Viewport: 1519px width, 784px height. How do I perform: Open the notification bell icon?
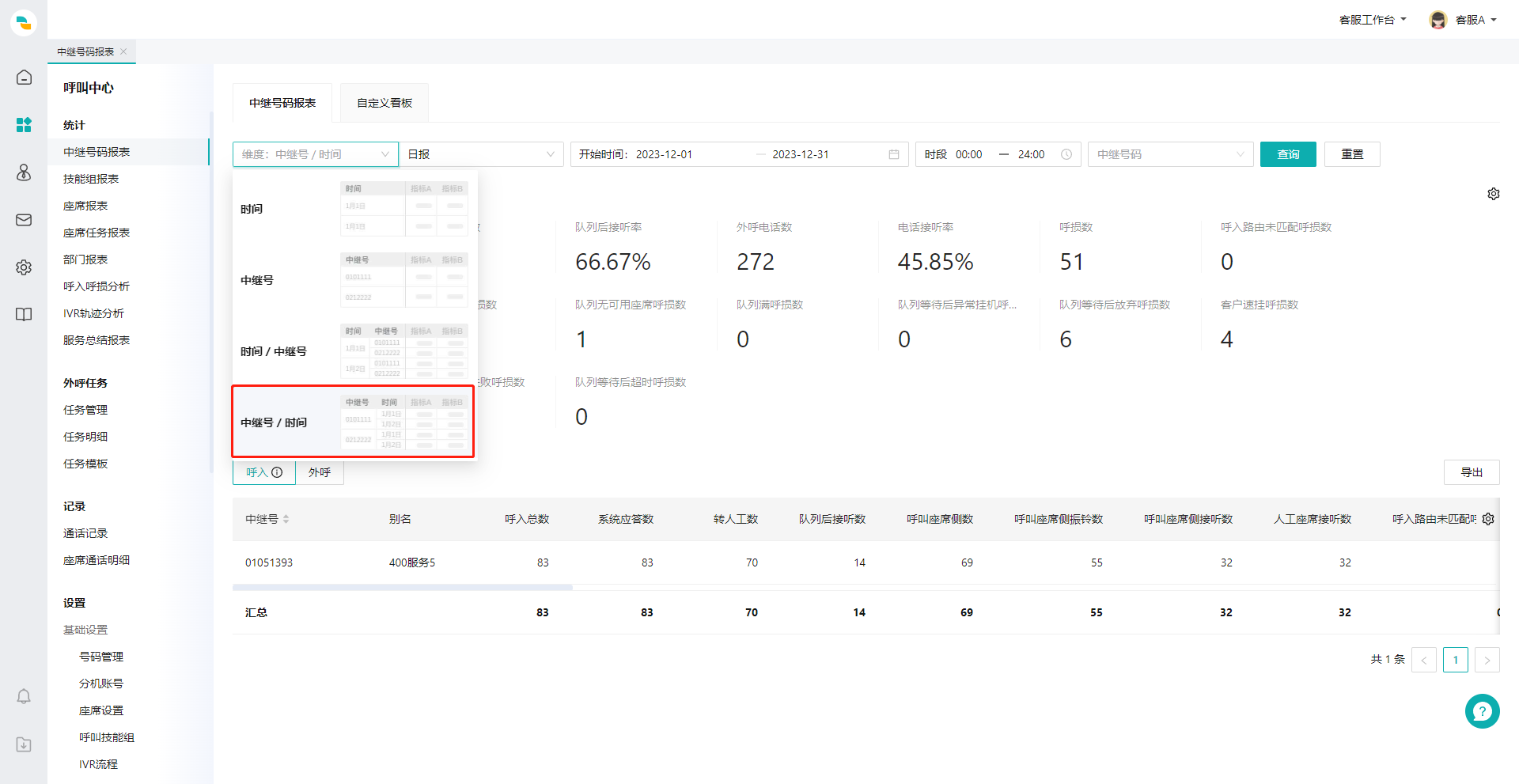point(24,696)
